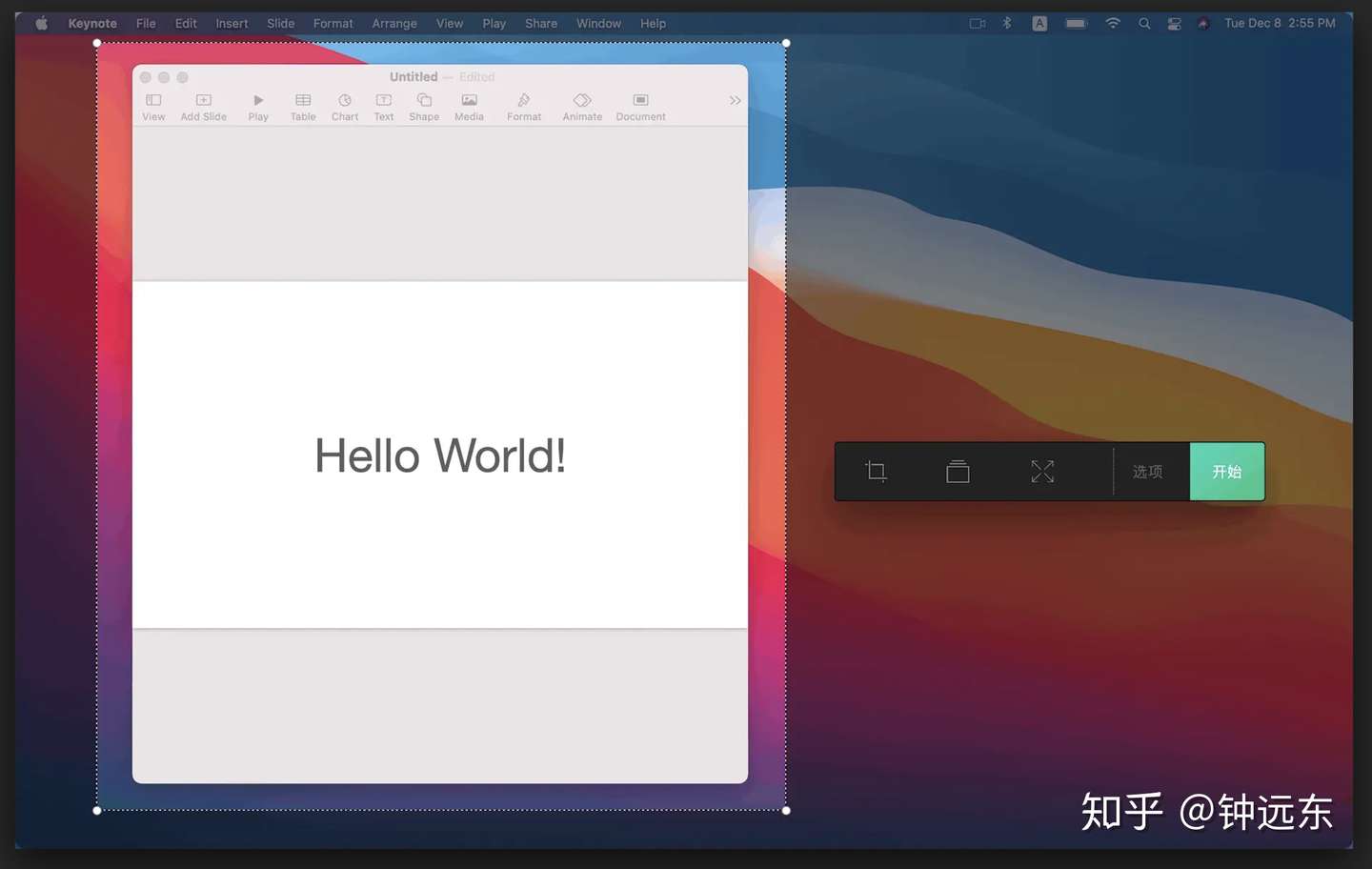
Task: Expand the toolbar overflow chevrons
Action: click(x=735, y=100)
